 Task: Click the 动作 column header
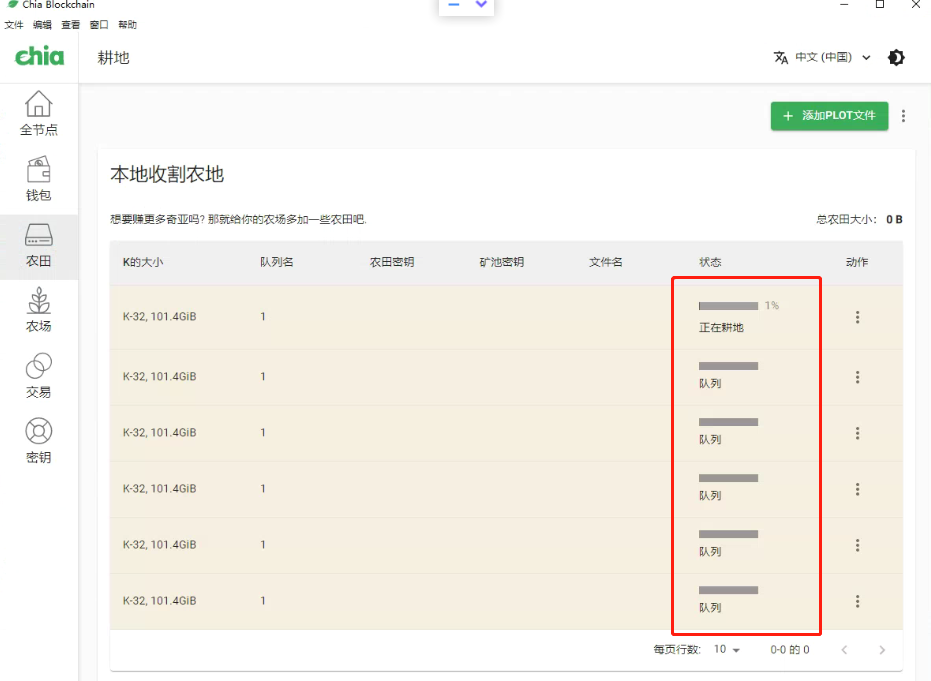point(857,262)
